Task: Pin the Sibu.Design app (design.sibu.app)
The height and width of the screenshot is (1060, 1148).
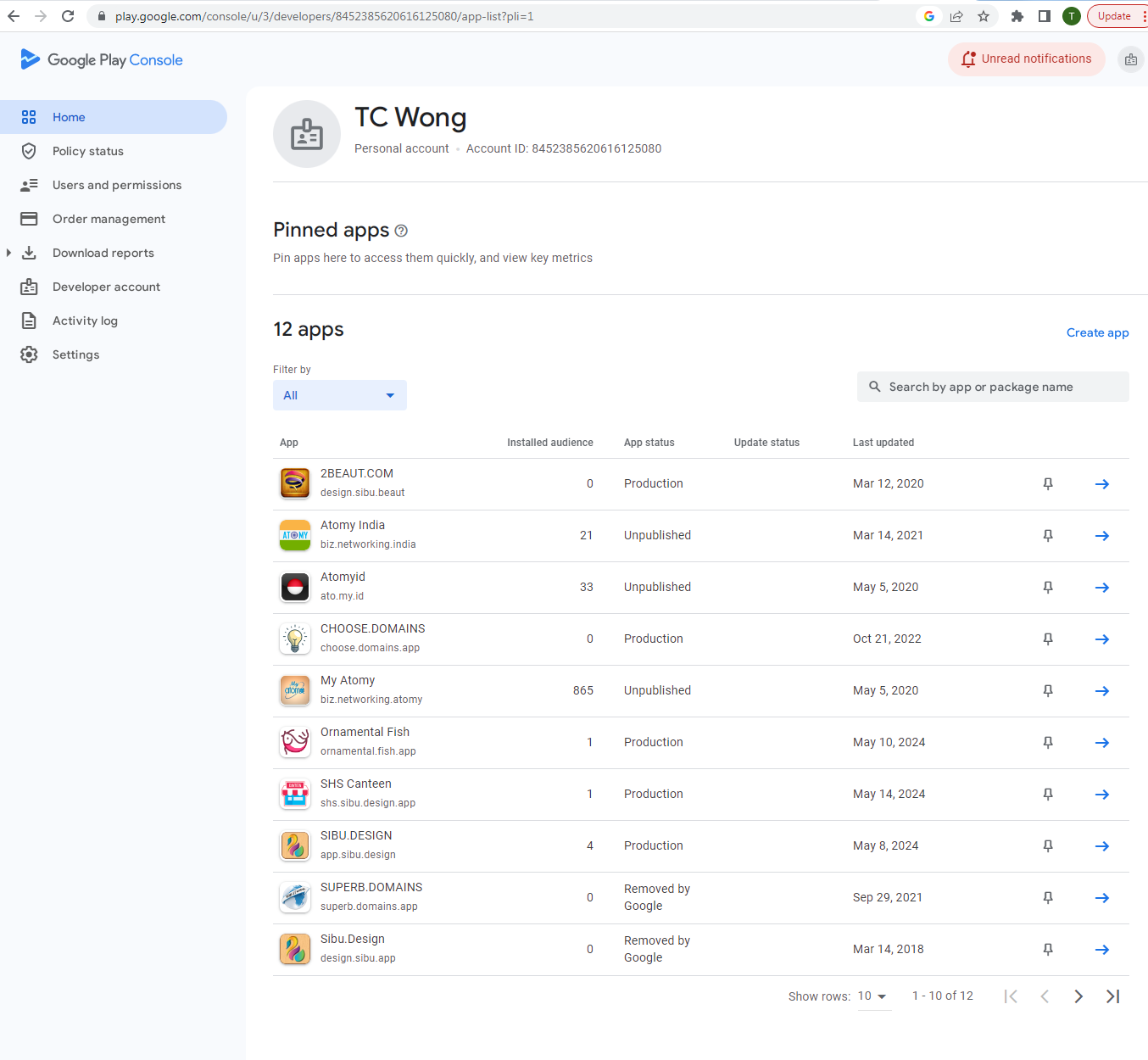Action: pos(1048,950)
